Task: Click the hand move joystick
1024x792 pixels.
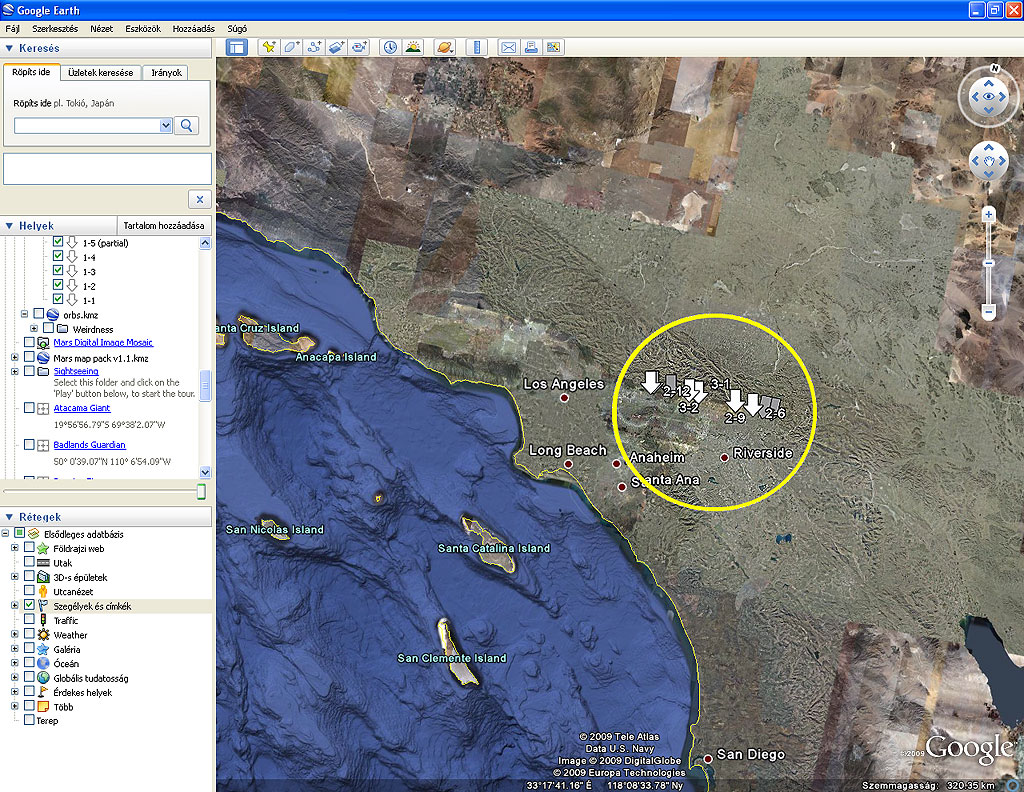Action: pyautogui.click(x=988, y=161)
